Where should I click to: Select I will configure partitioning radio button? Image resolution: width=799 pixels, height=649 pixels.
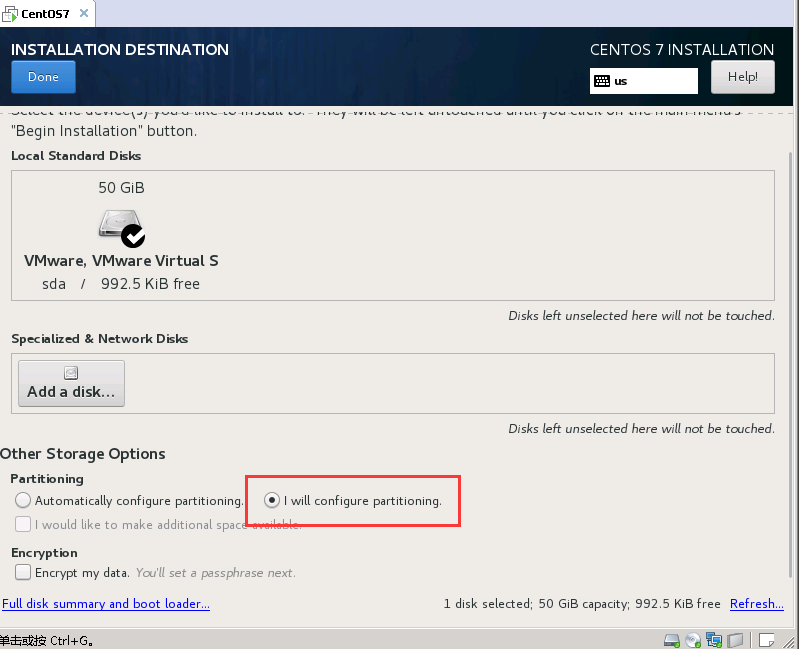[x=272, y=500]
